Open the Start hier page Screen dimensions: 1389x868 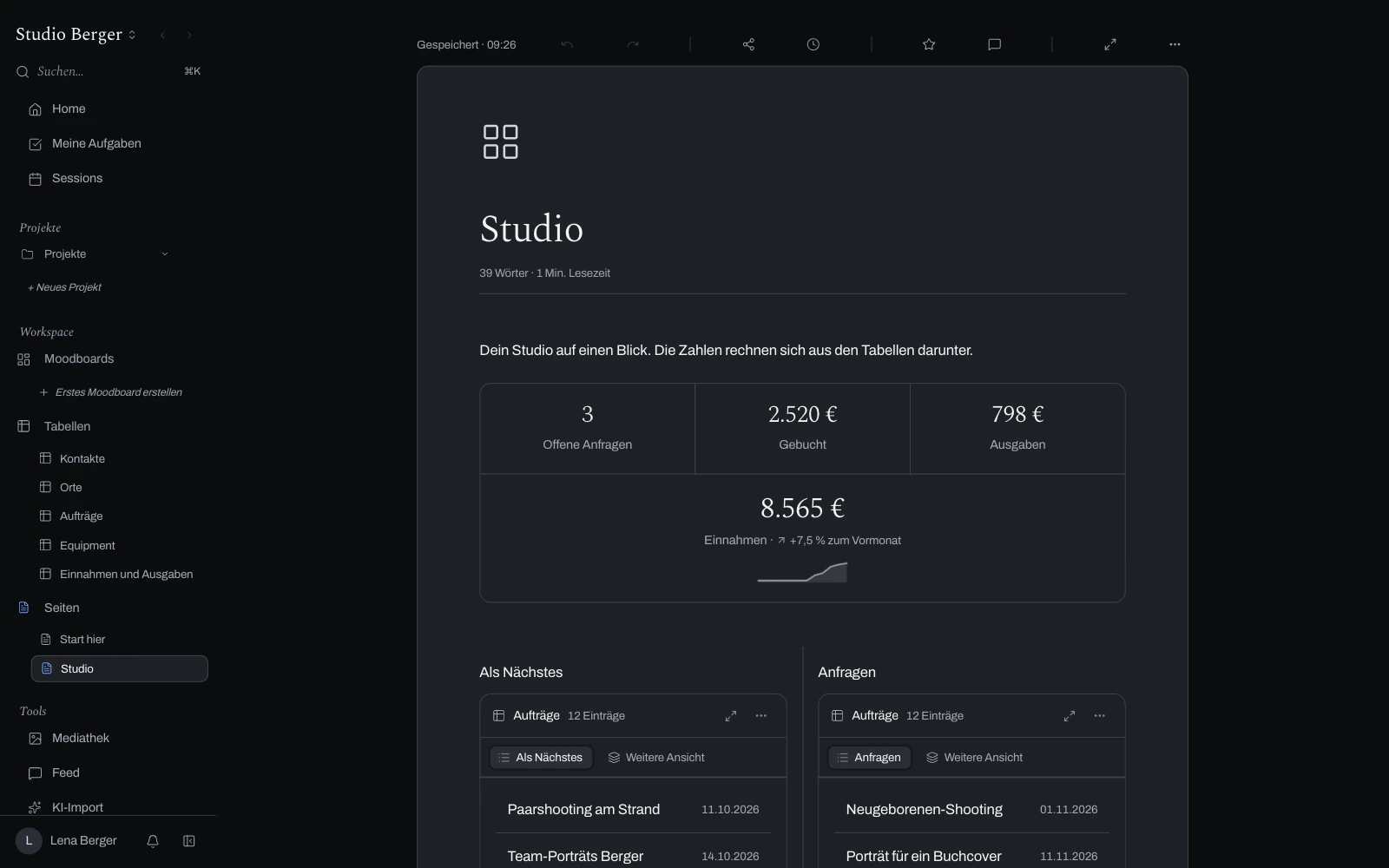pos(82,639)
